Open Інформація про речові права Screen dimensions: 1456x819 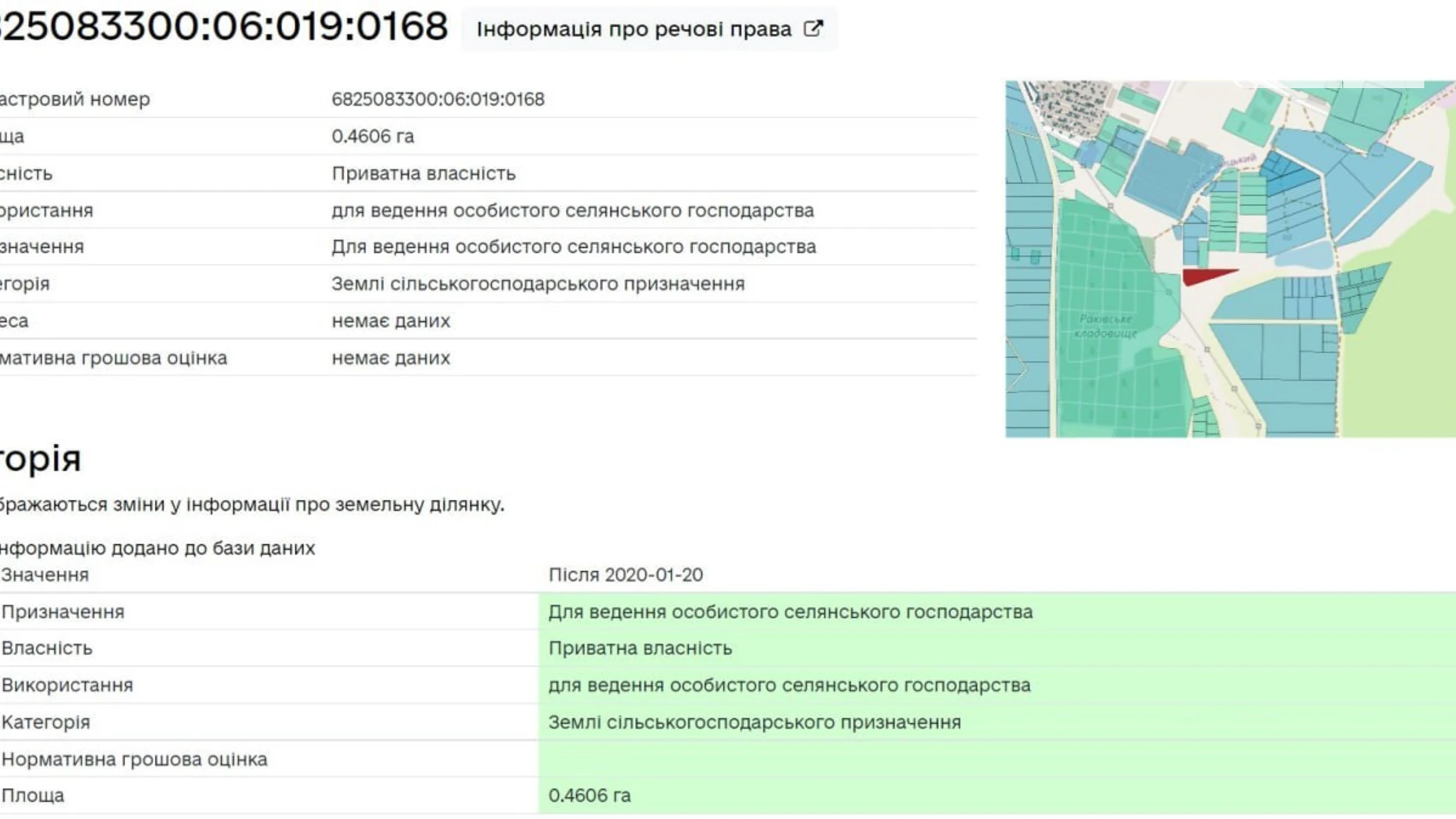634,29
